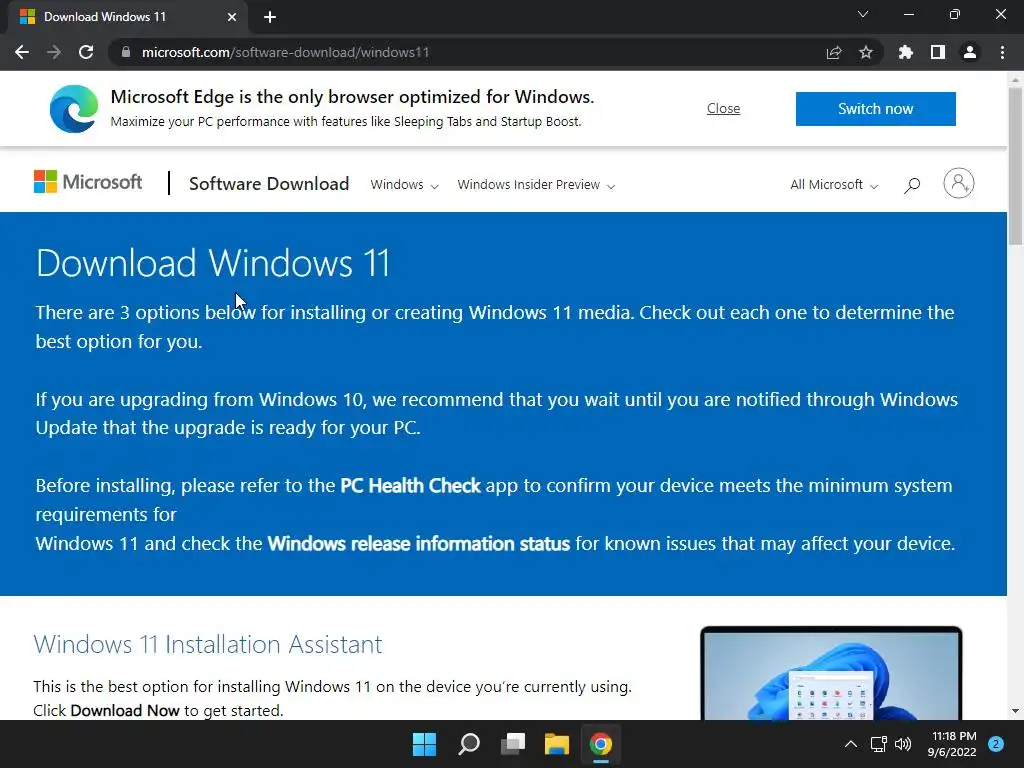Click the browser forward arrow
Viewport: 1024px width, 768px height.
[54, 52]
